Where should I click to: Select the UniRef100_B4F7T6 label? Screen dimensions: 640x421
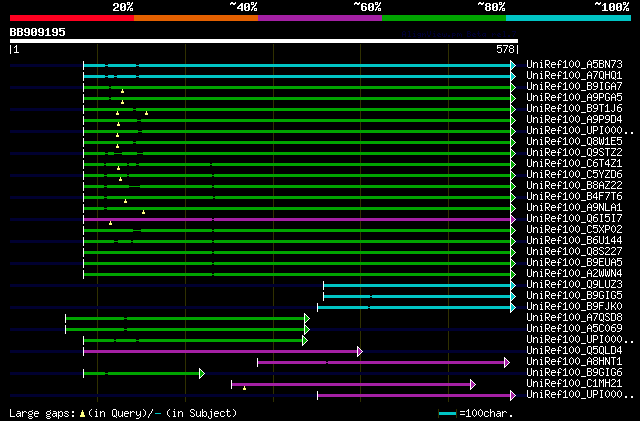574,197
